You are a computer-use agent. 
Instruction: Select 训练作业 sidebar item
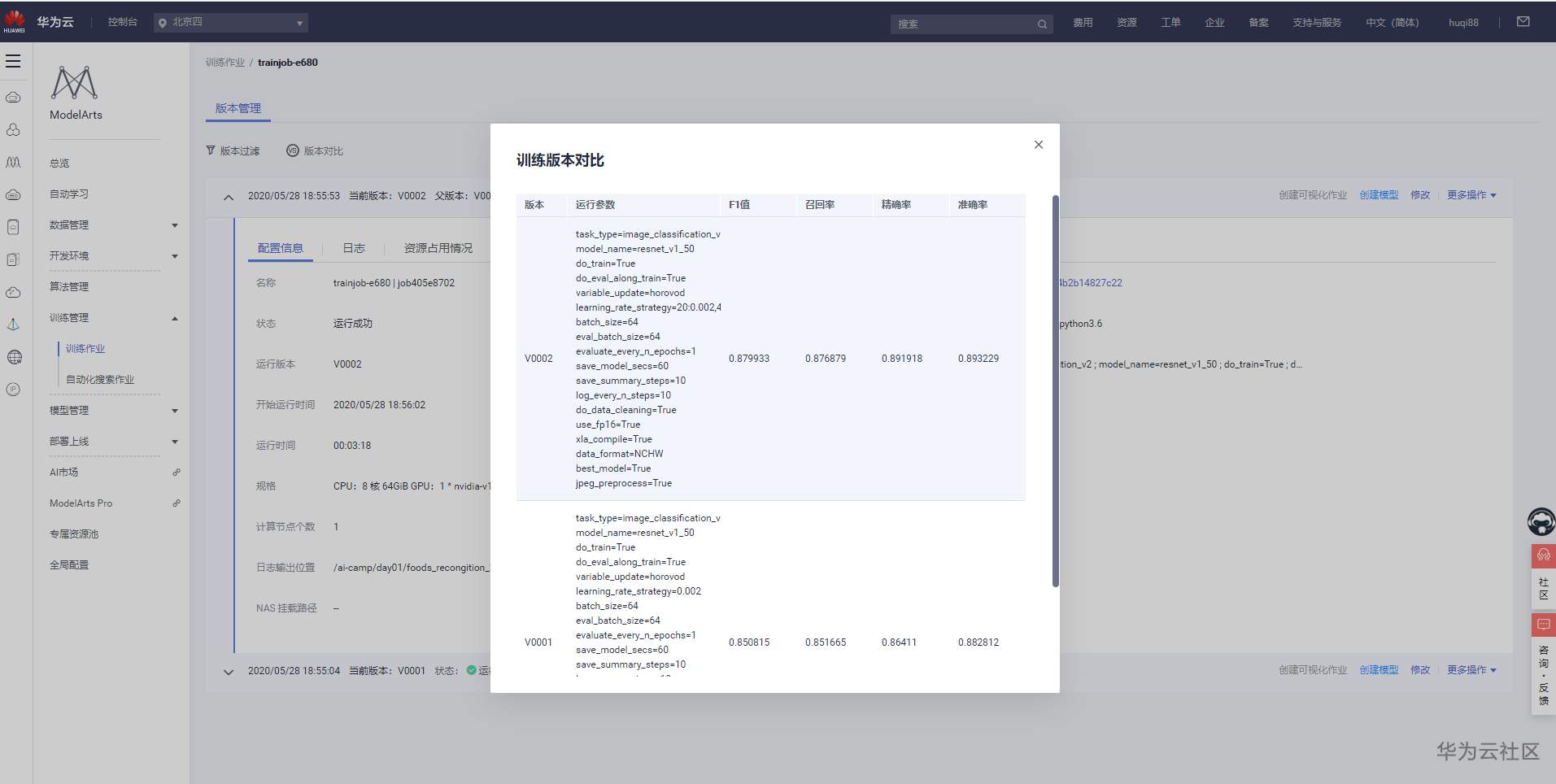85,349
